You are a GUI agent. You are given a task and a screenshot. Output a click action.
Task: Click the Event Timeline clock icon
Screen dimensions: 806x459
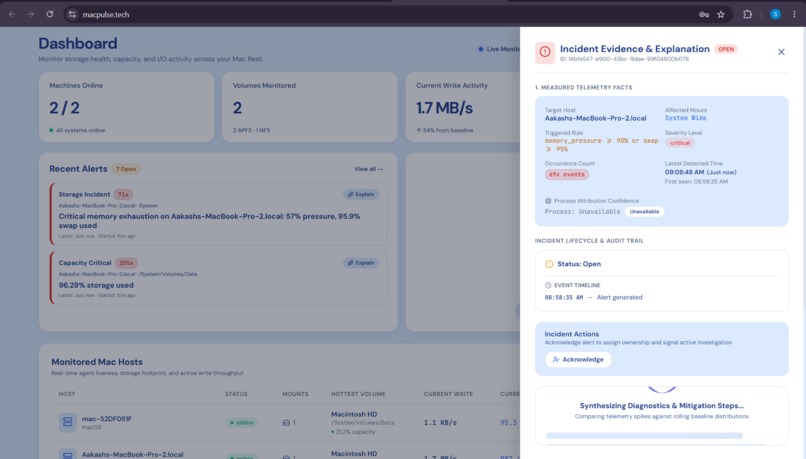[548, 285]
